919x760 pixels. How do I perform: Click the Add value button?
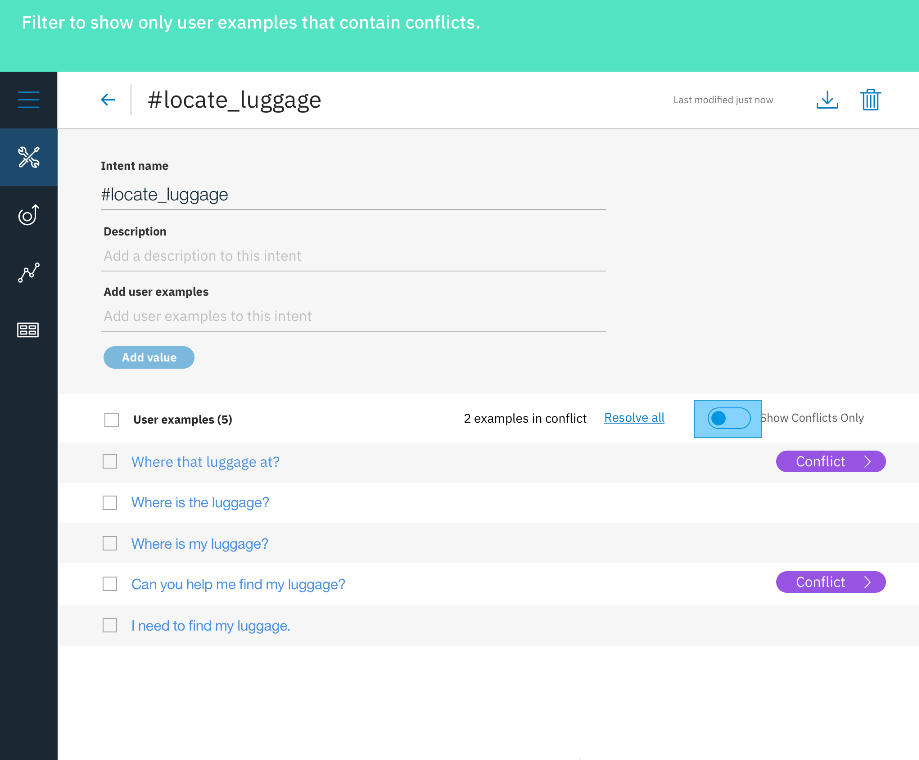[149, 357]
